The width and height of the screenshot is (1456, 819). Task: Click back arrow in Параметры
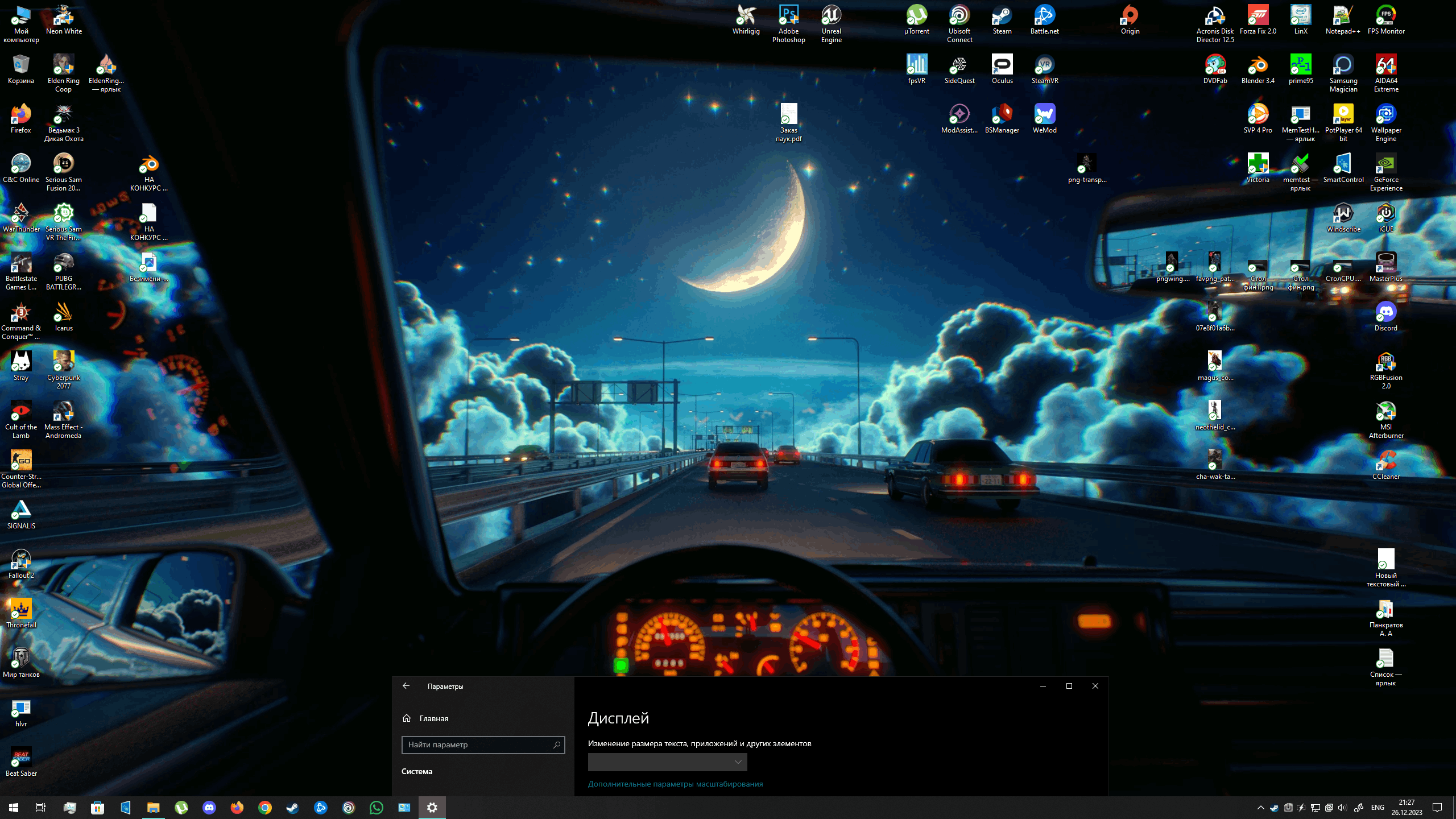[405, 686]
